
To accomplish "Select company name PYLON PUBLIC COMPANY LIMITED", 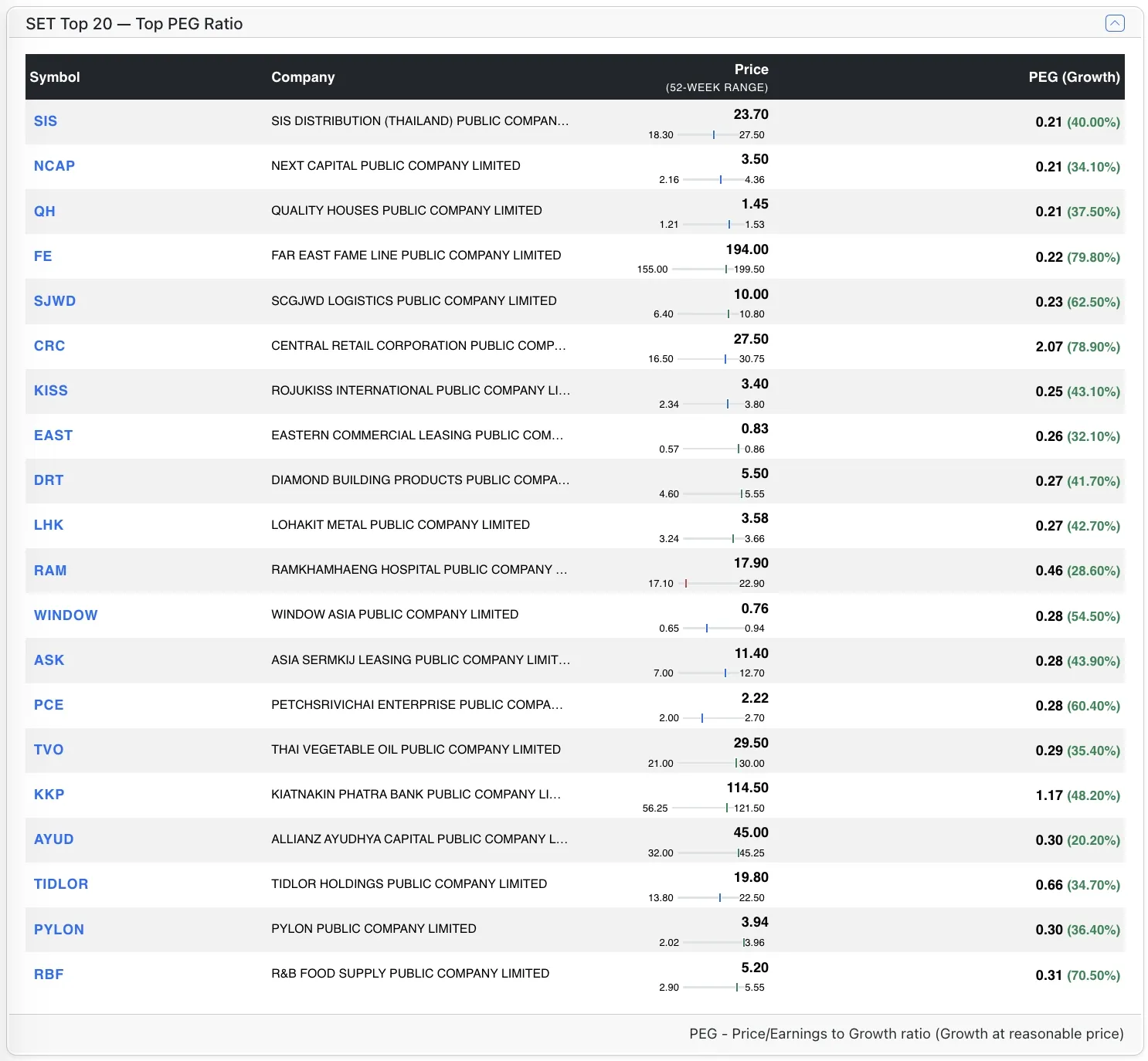I will tap(374, 928).
